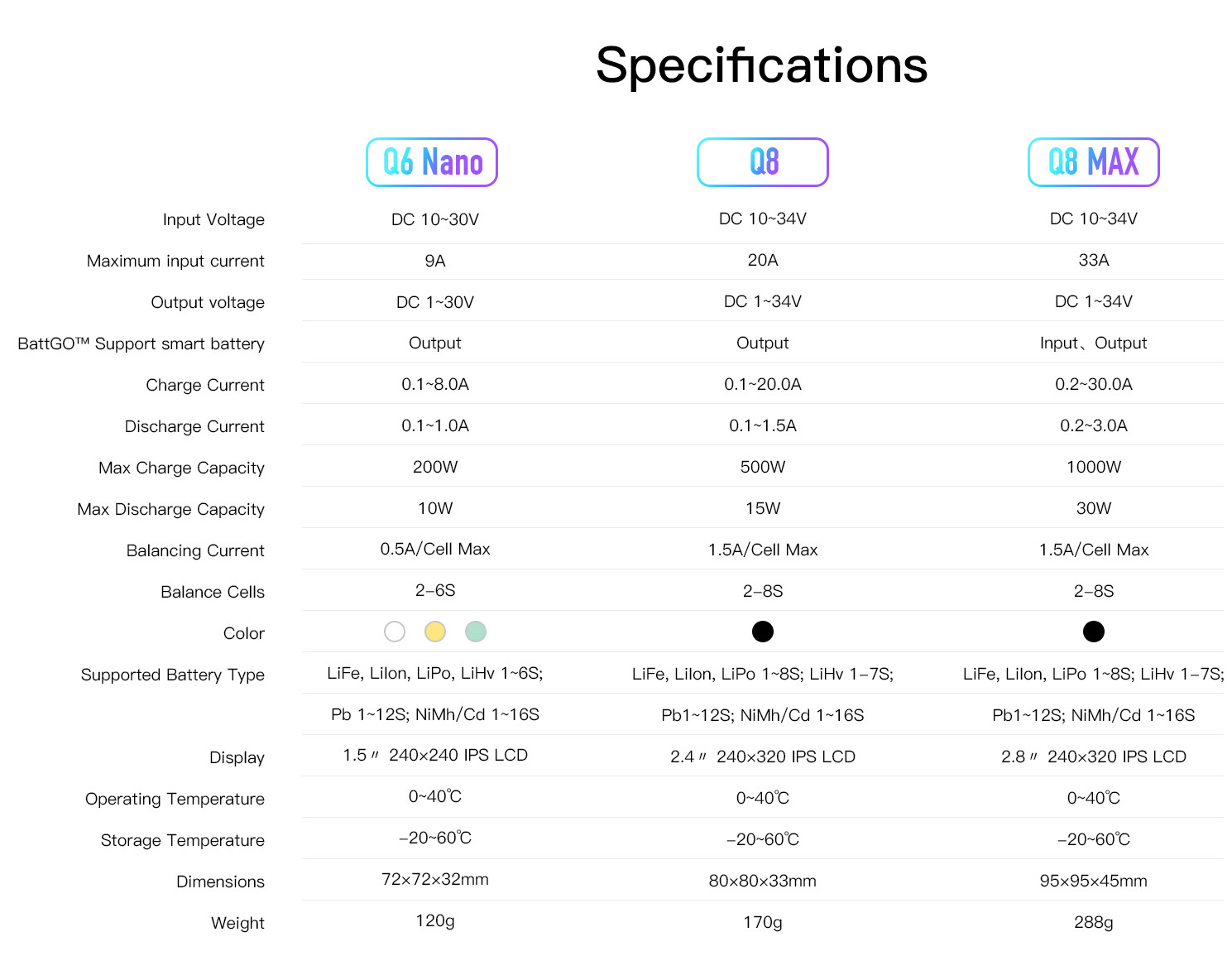The image size is (1232, 956).
Task: Click the Q8 MAX 288g weight value
Action: coord(1094,922)
